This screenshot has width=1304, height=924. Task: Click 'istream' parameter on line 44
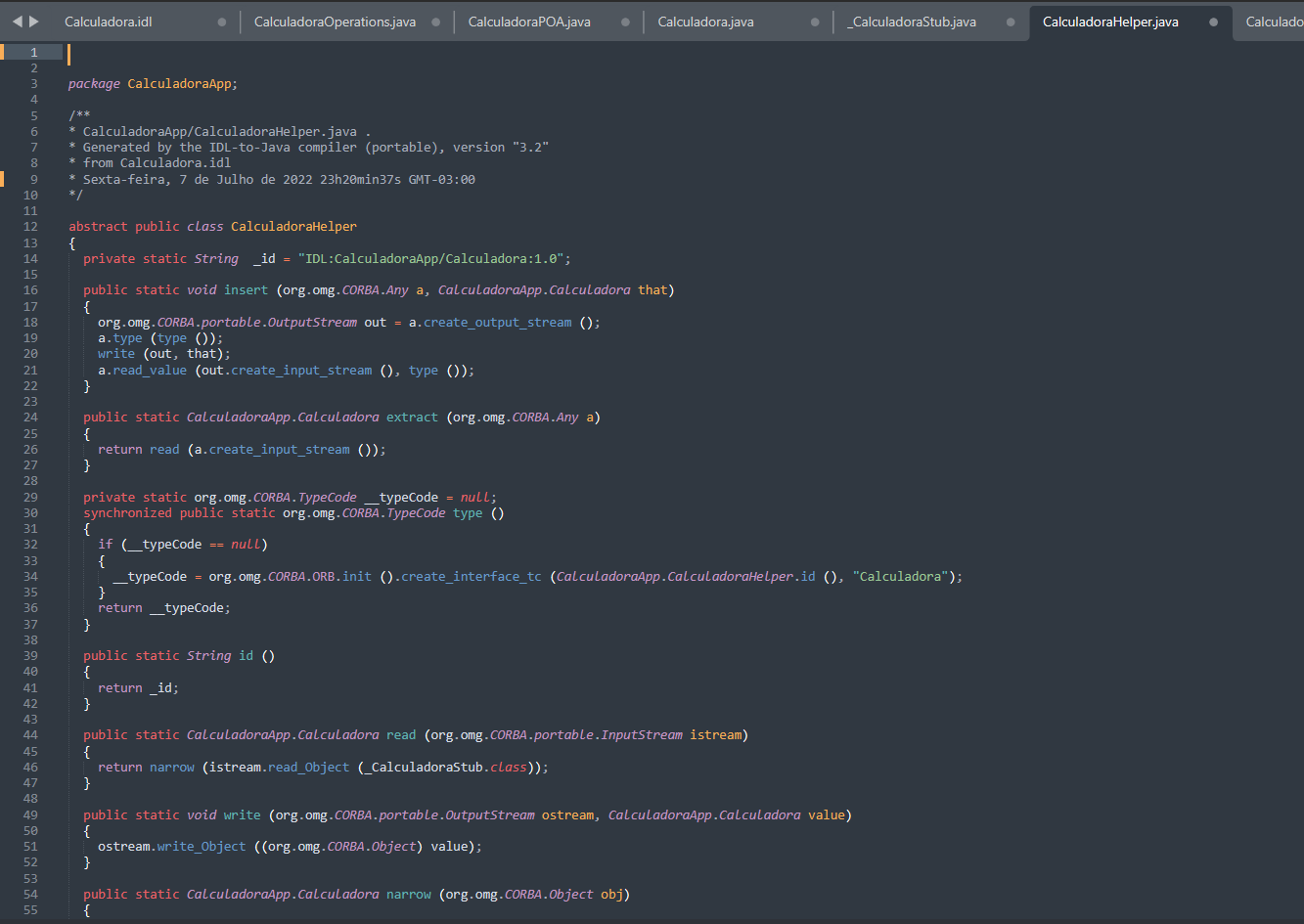715,734
